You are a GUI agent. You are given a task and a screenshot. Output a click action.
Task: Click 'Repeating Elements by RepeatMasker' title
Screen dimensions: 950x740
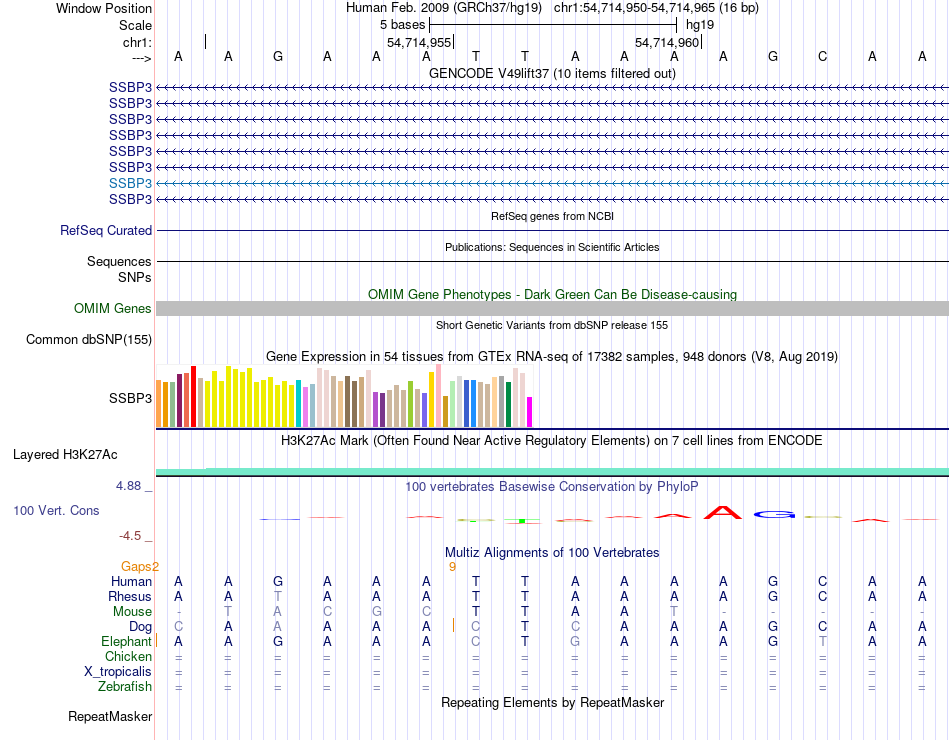coord(552,702)
